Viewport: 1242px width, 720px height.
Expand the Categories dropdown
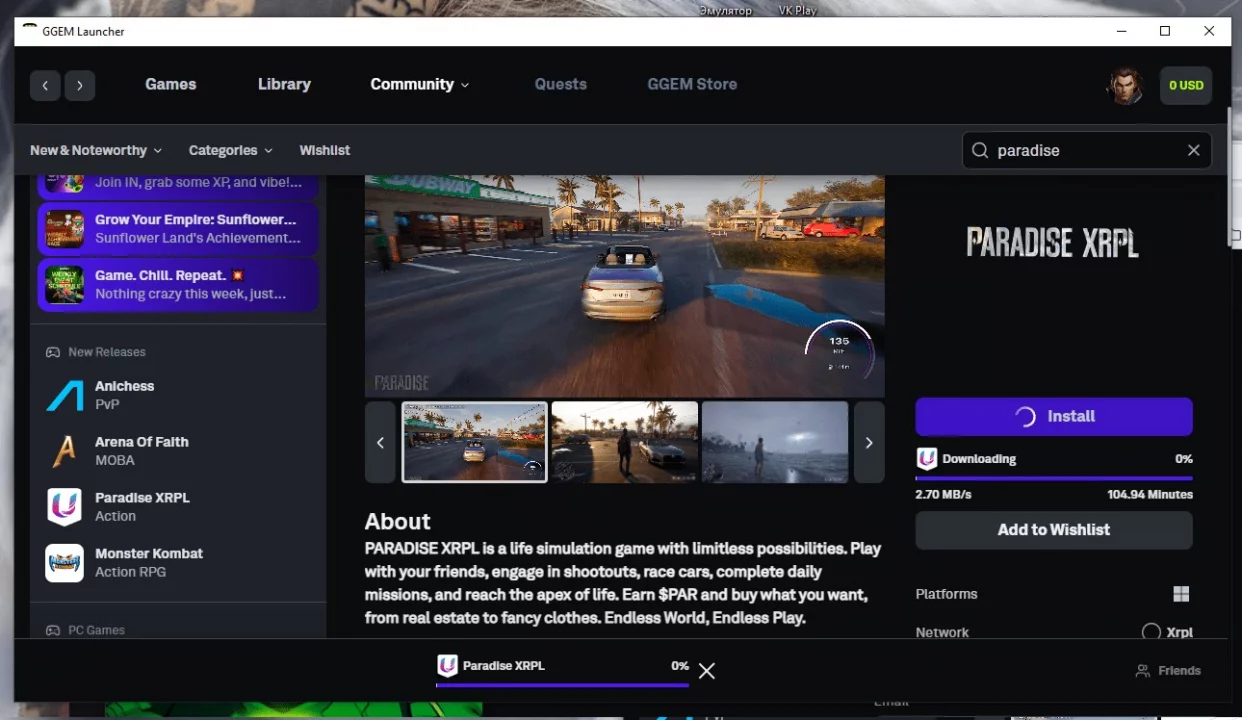(x=231, y=150)
